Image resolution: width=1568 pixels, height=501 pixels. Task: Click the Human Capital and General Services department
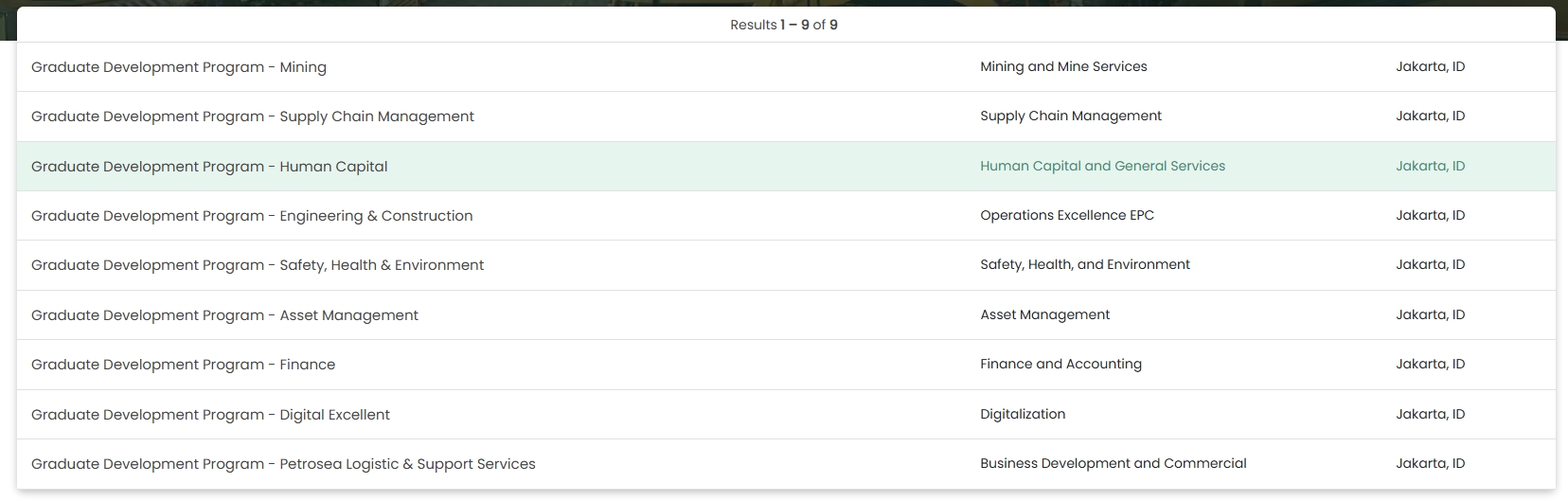[1102, 166]
